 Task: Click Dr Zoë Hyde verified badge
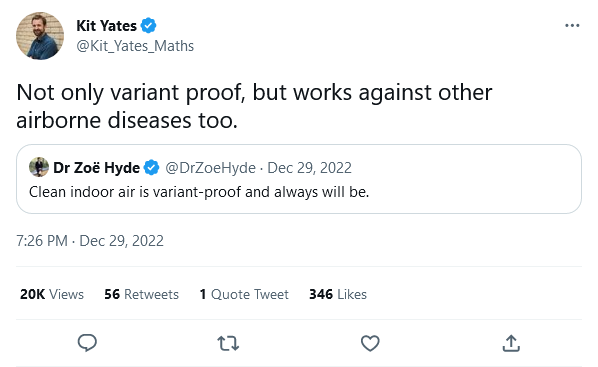point(151,167)
